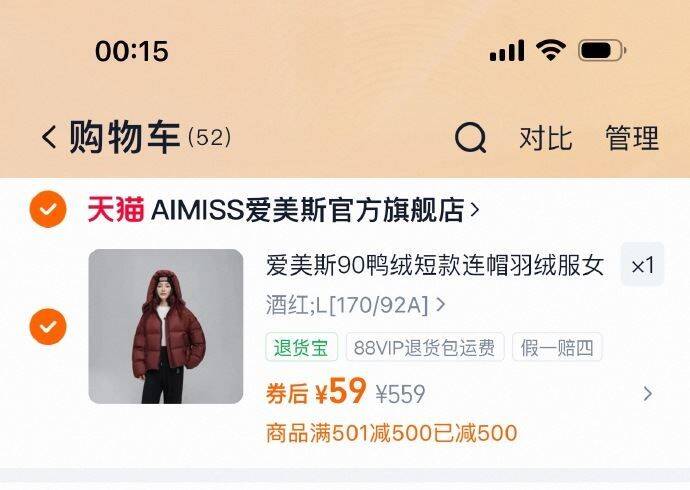This screenshot has width=690, height=490.
Task: Tap the cellular signal bars icon
Action: (507, 50)
